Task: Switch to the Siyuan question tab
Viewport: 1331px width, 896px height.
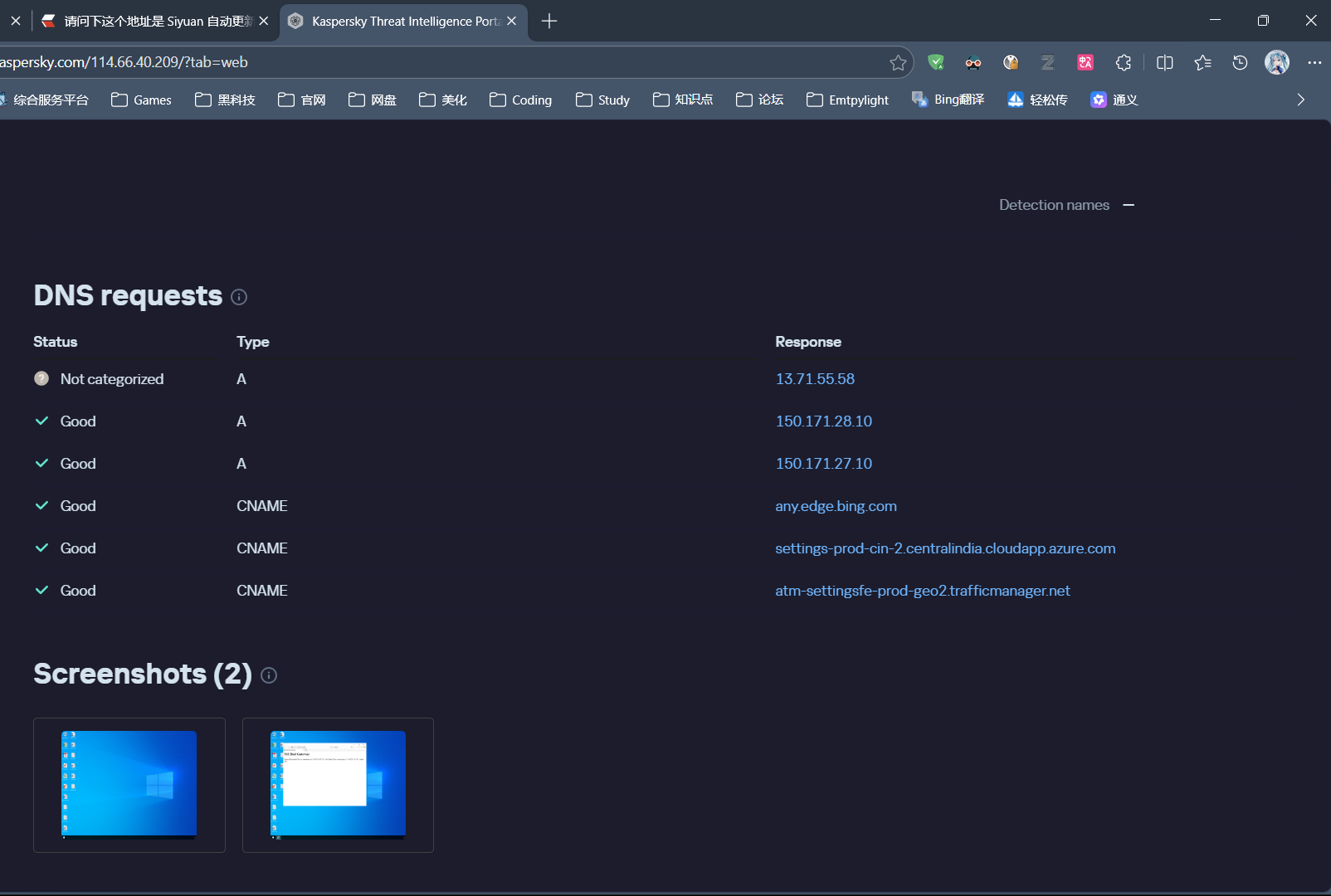Action: tap(149, 21)
